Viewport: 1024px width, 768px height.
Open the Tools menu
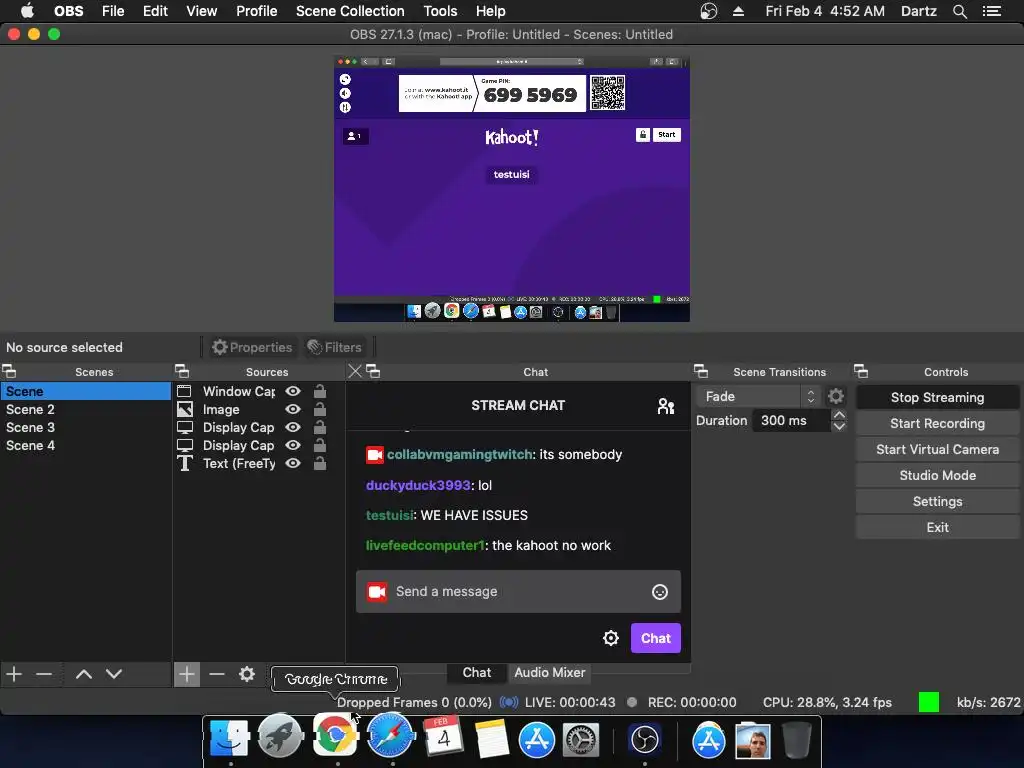click(x=440, y=11)
